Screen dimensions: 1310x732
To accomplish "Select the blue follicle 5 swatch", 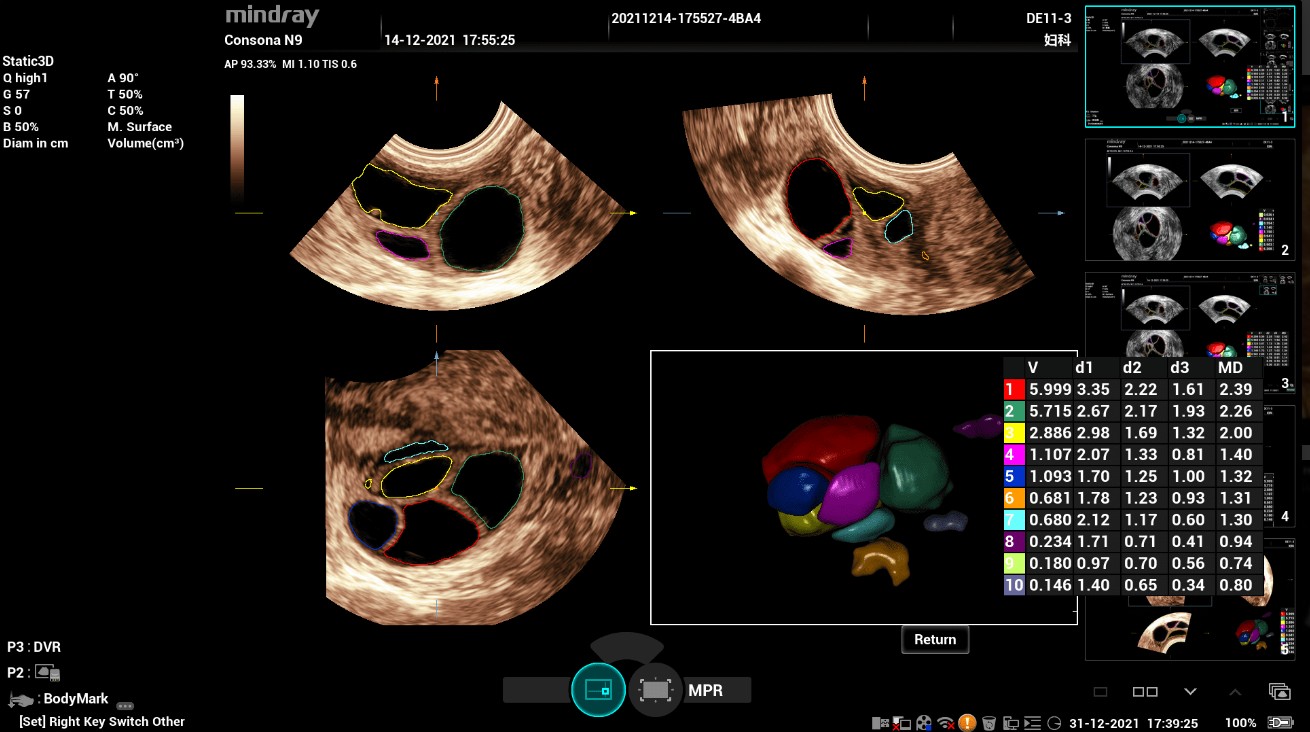I will [x=1014, y=477].
